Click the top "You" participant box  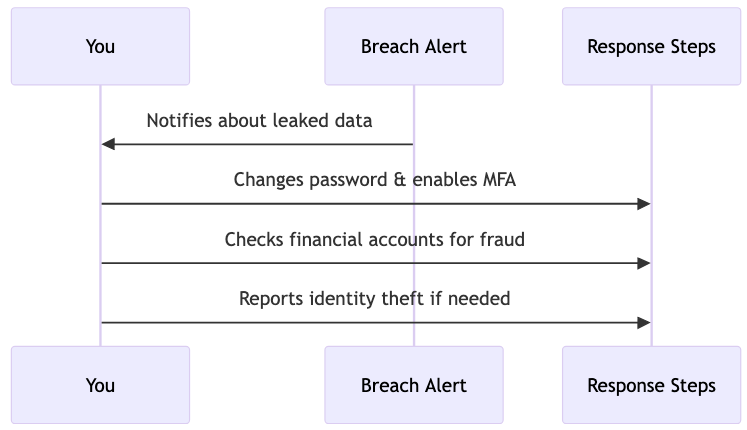point(100,46)
